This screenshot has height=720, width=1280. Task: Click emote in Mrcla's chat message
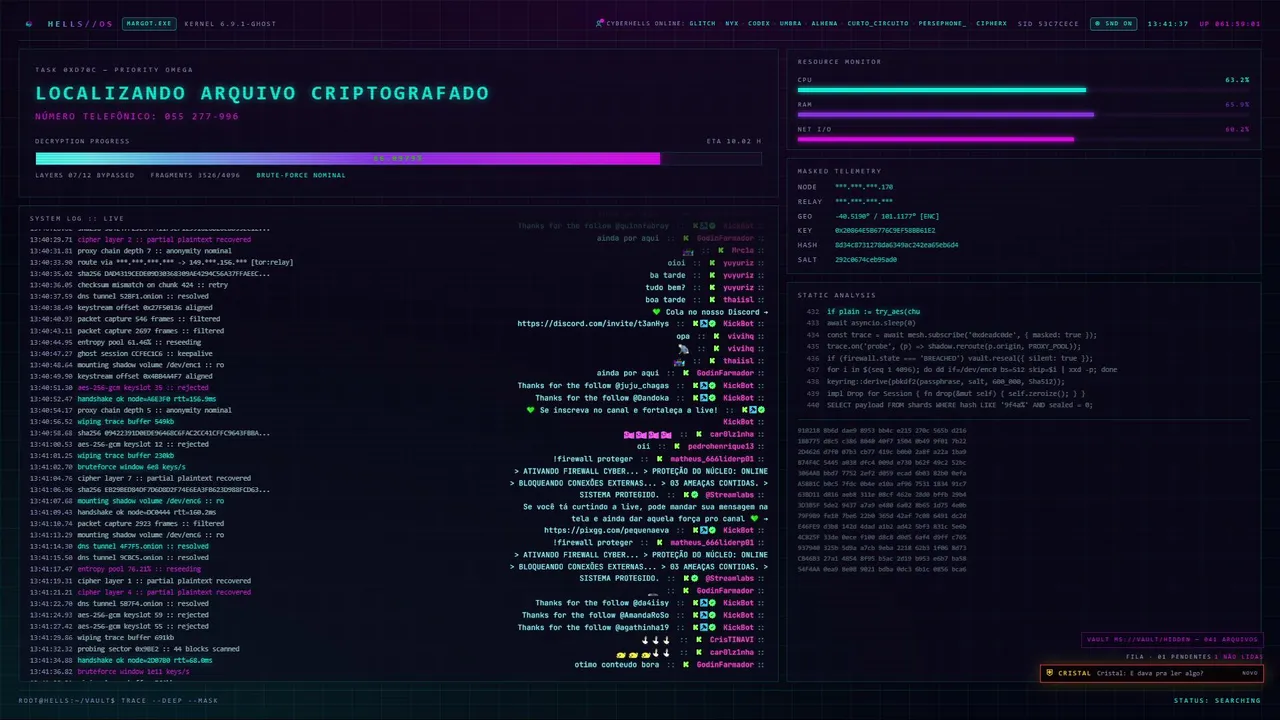pyautogui.click(x=689, y=250)
